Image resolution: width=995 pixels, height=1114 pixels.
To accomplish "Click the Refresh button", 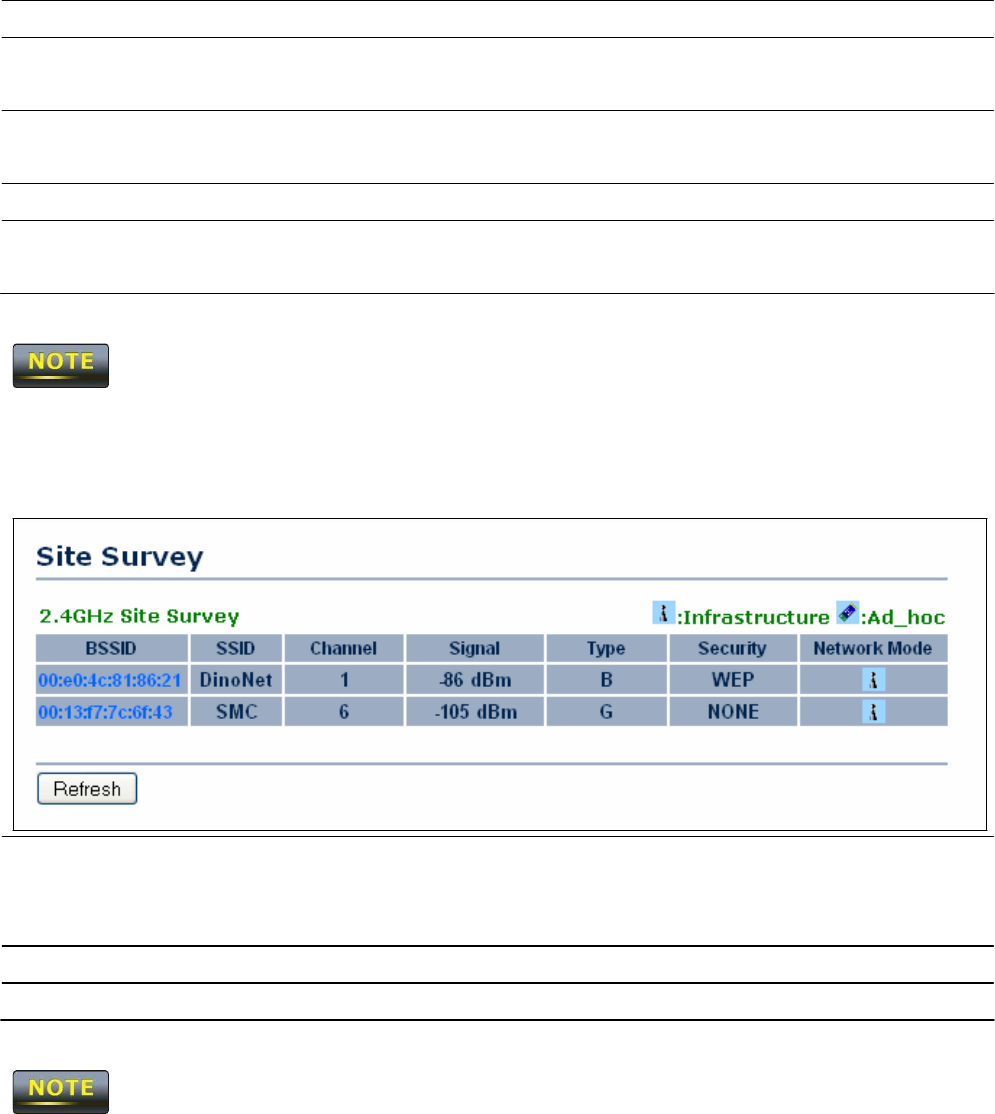I will (87, 789).
